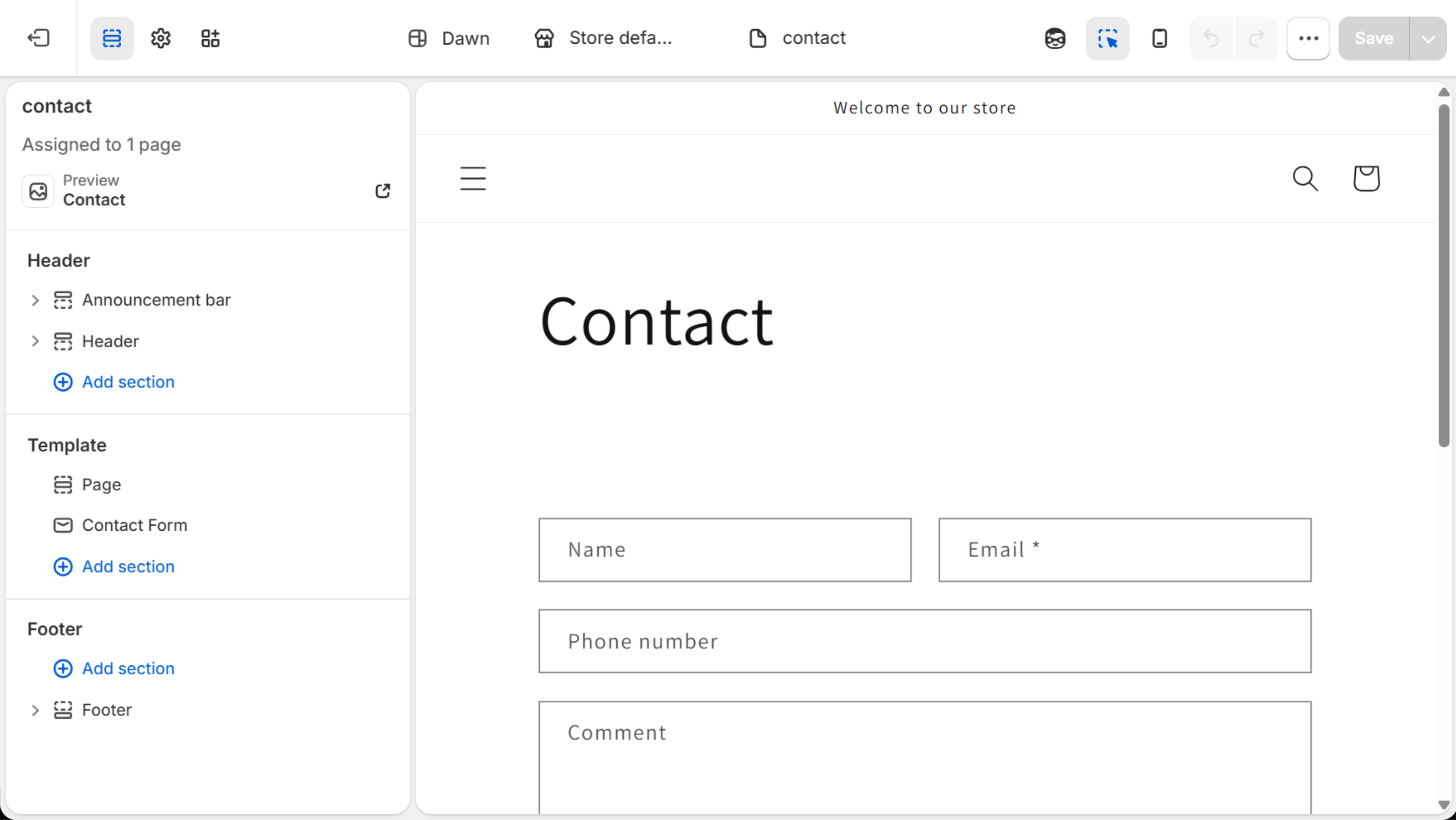Viewport: 1456px width, 820px height.
Task: Open the Save dropdown arrow
Action: point(1428,38)
